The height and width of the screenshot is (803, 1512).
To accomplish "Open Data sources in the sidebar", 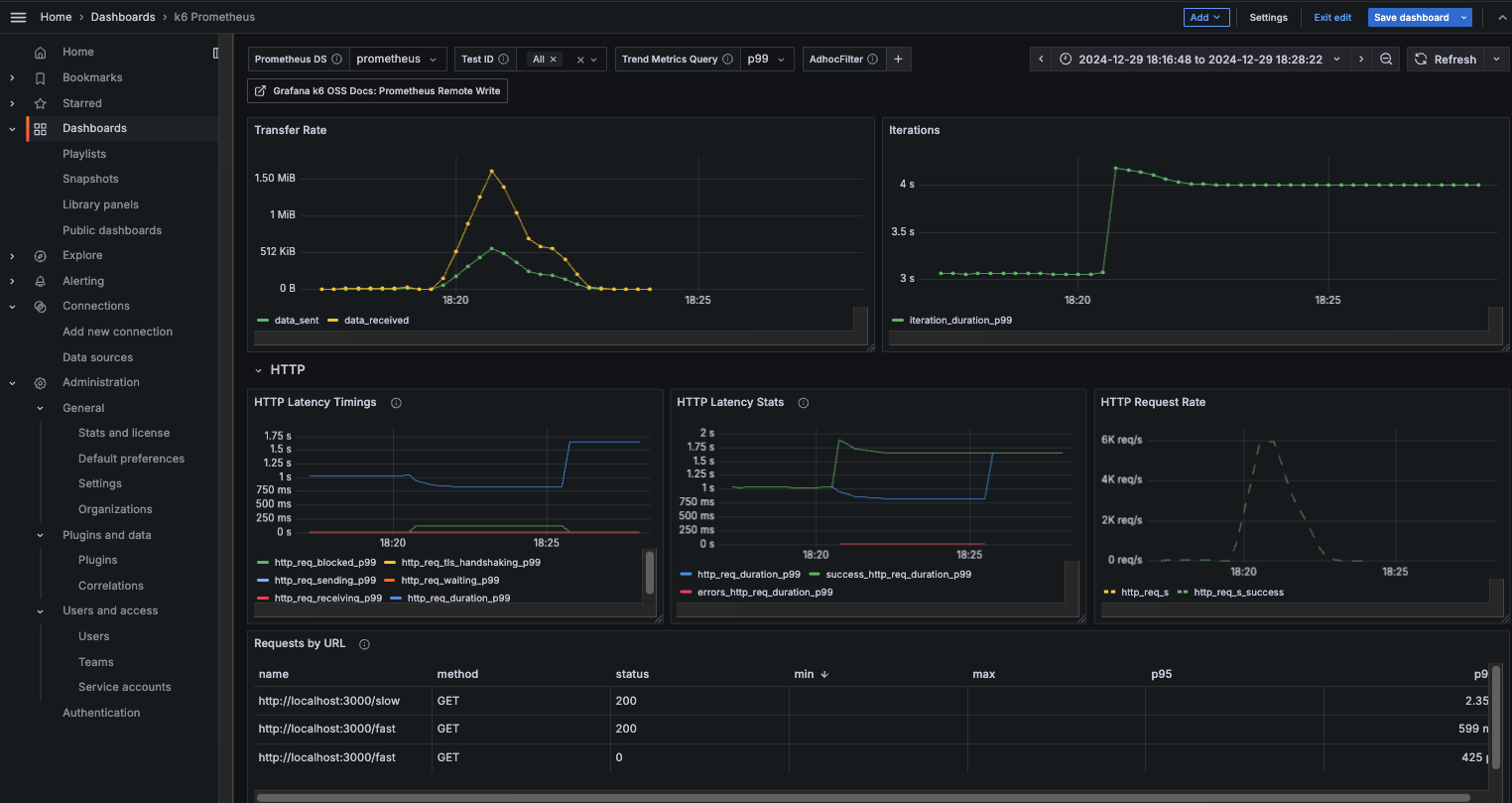I will tap(97, 357).
